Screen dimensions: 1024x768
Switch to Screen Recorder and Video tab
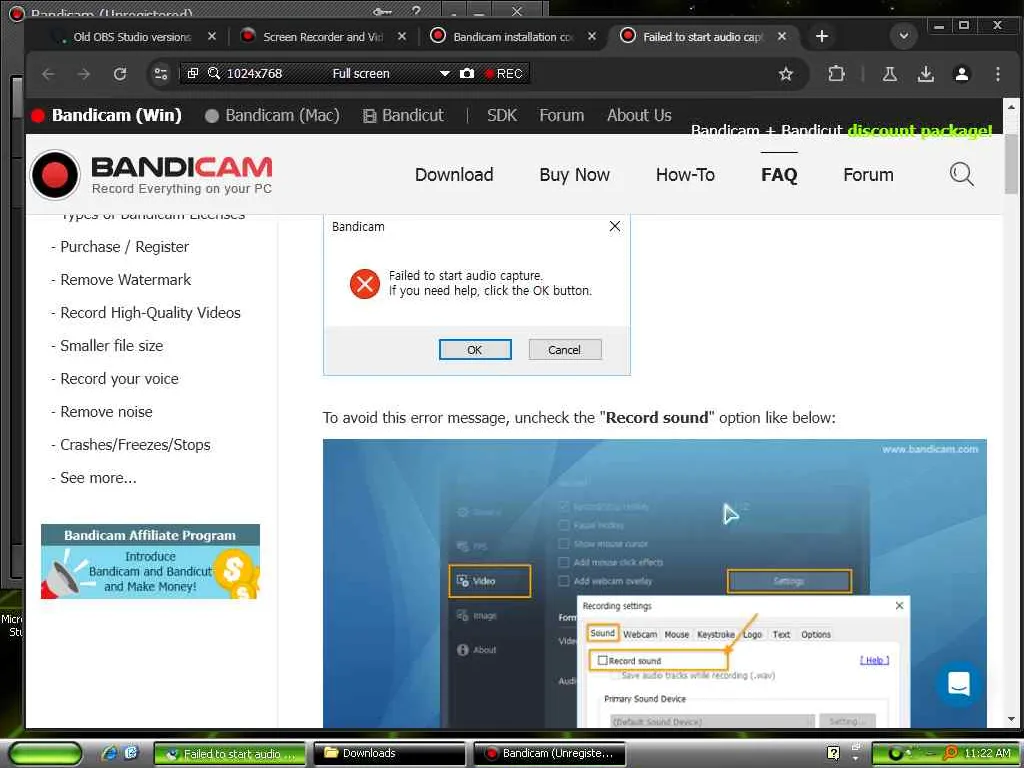pos(323,37)
